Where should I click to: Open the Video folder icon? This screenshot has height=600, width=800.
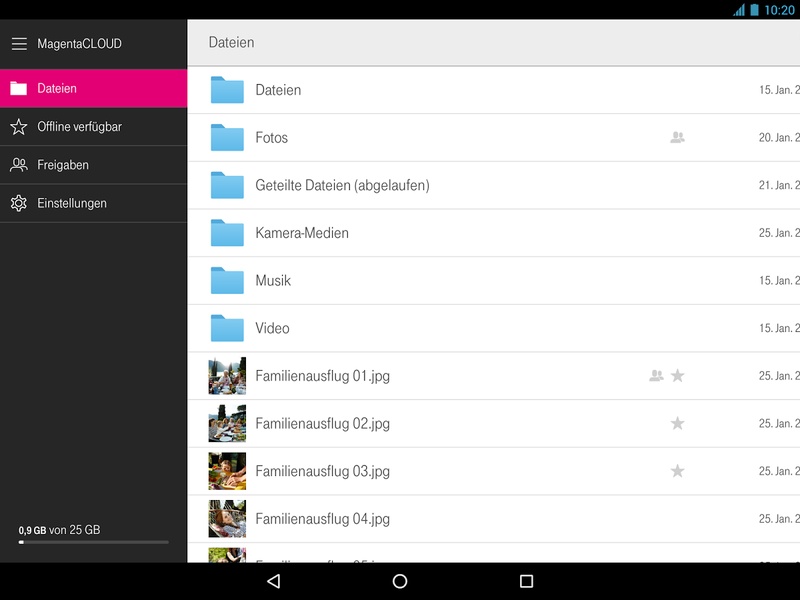[x=227, y=328]
